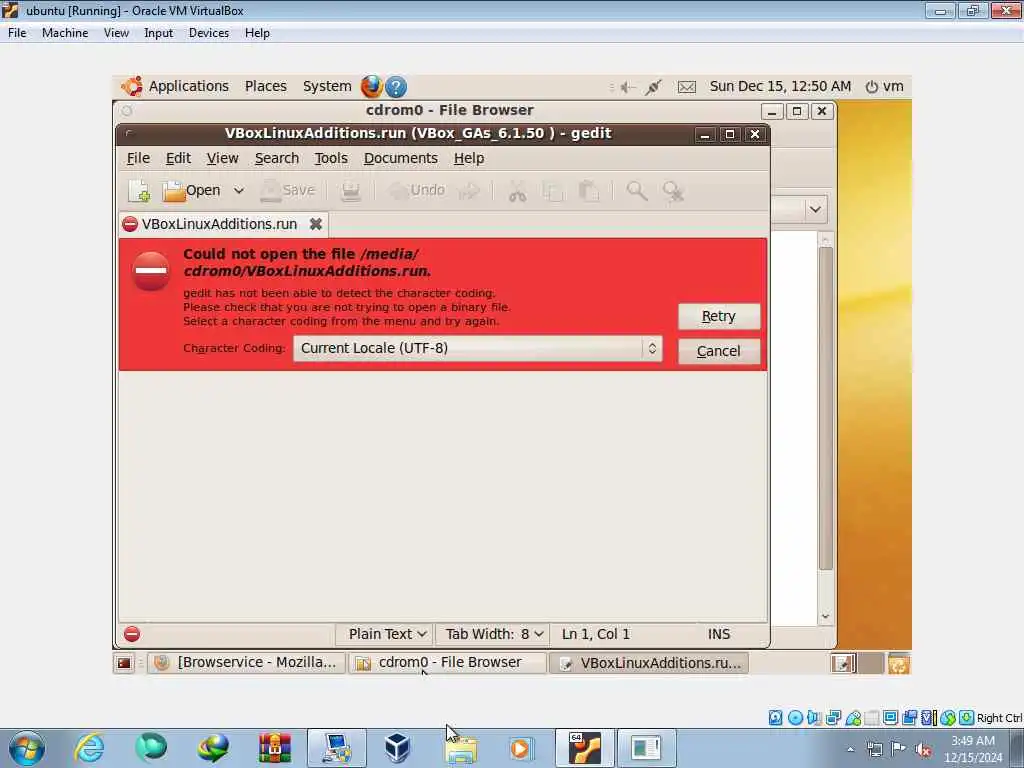Click VirtualBox hard disk activity icon
This screenshot has width=1024, height=768.
(775, 718)
